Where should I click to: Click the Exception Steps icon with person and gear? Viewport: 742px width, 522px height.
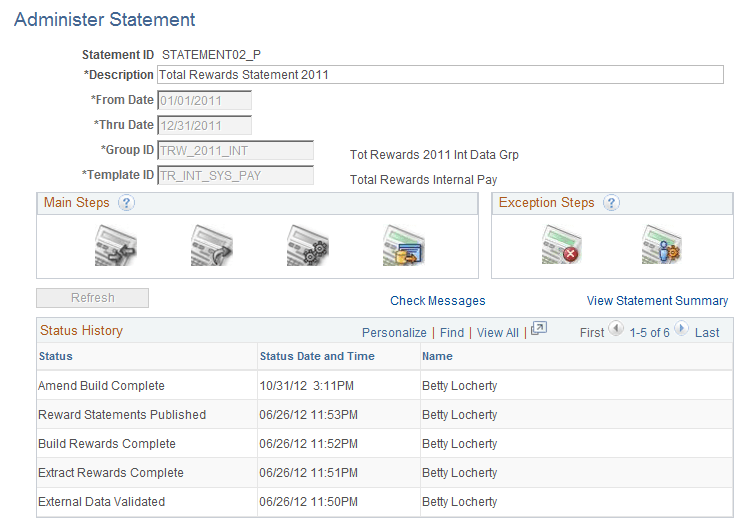[x=662, y=245]
